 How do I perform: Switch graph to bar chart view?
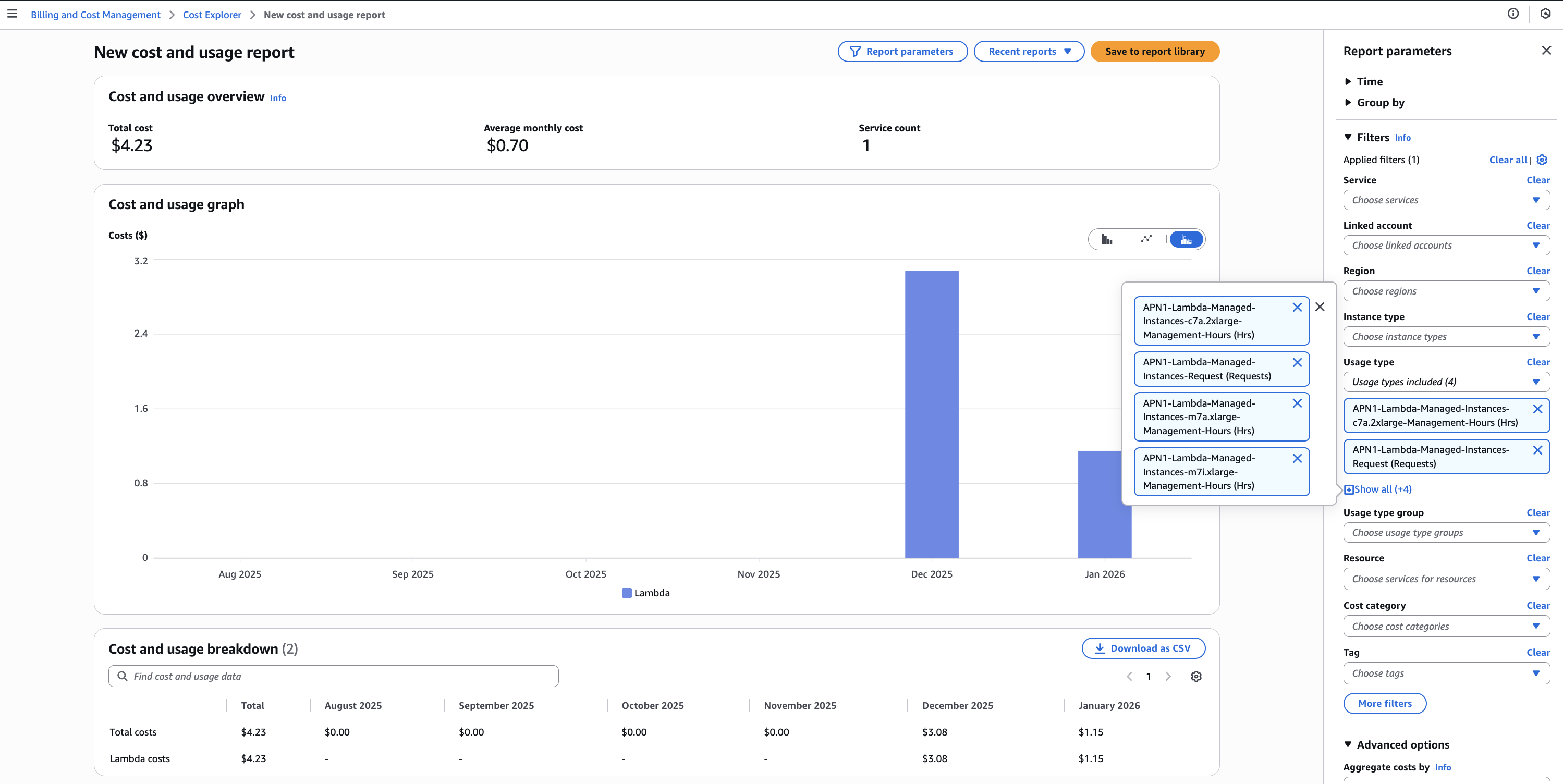coord(1107,239)
